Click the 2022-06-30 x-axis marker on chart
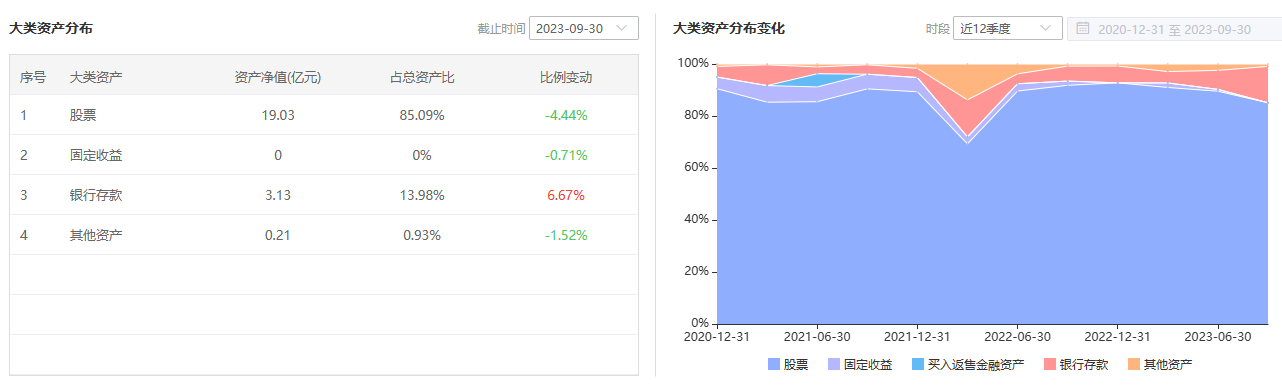 1017,336
